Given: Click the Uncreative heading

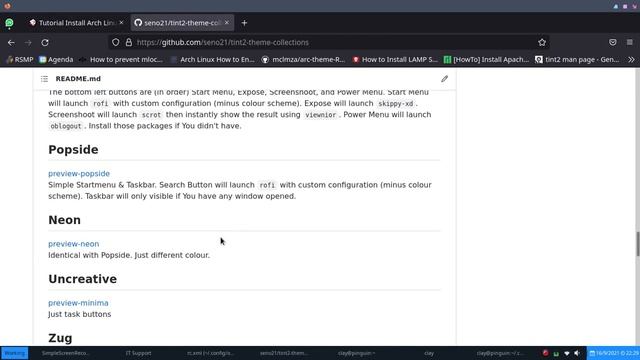Looking at the screenshot, I should point(82,279).
